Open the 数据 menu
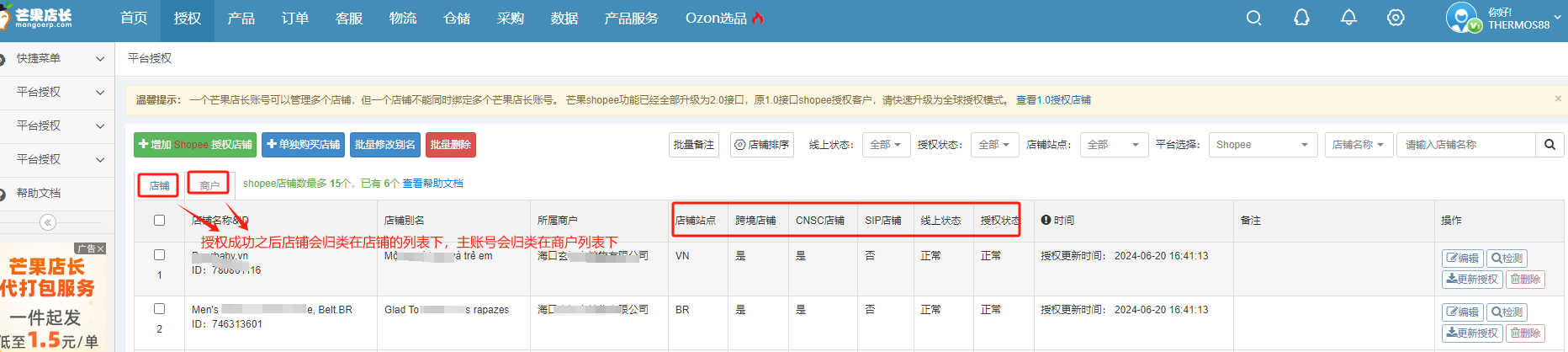Screen dimensions: 1568x352 click(564, 18)
